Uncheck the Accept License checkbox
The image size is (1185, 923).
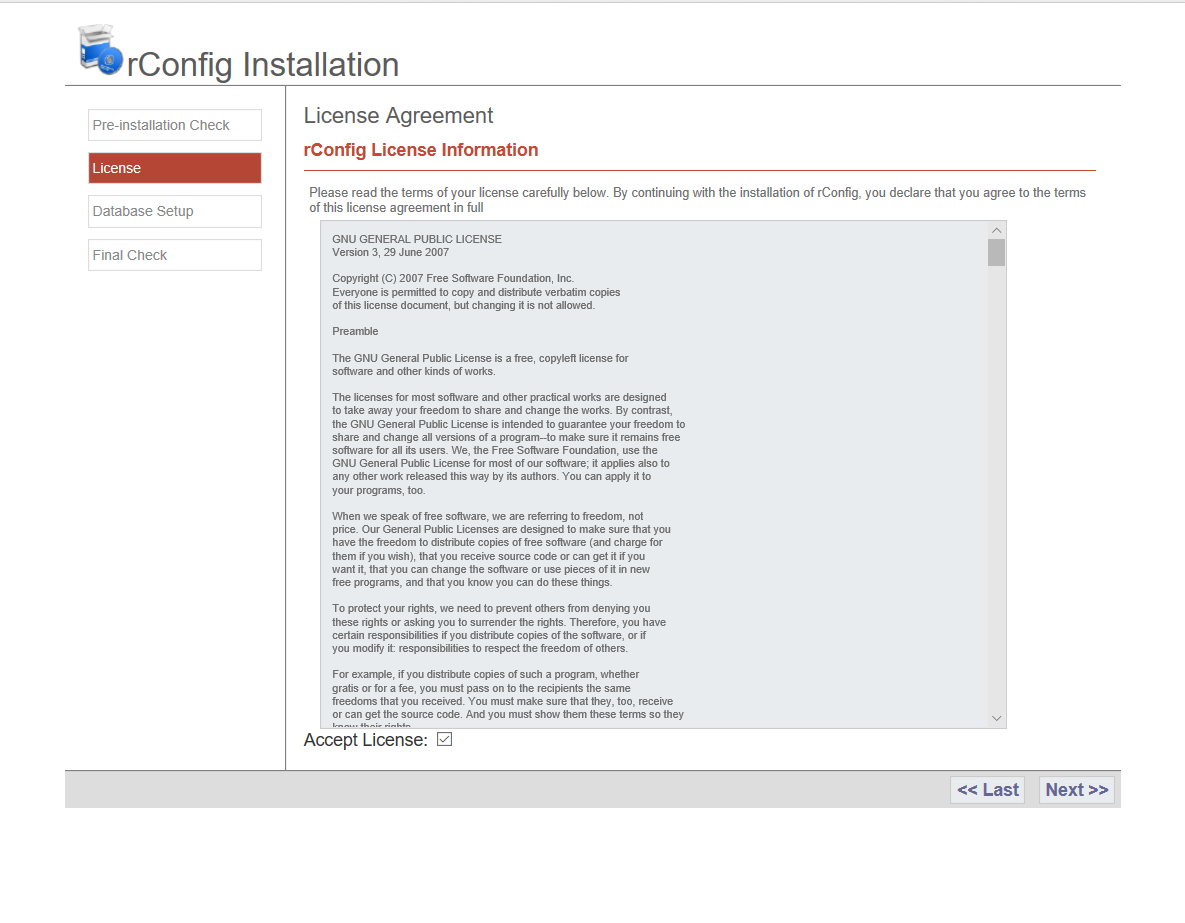[444, 739]
